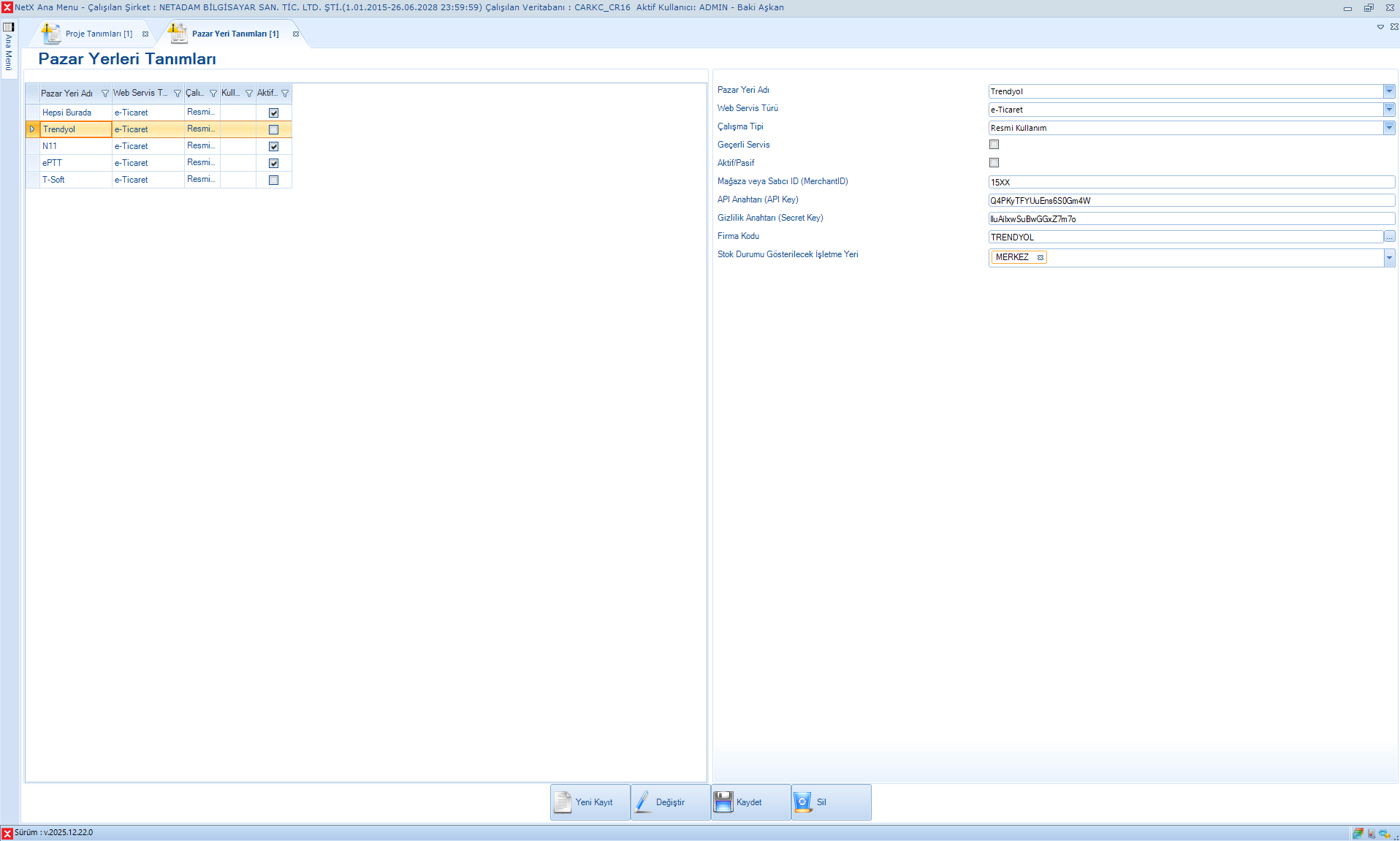Click the Ana Menü sidebar icon

(x=9, y=27)
